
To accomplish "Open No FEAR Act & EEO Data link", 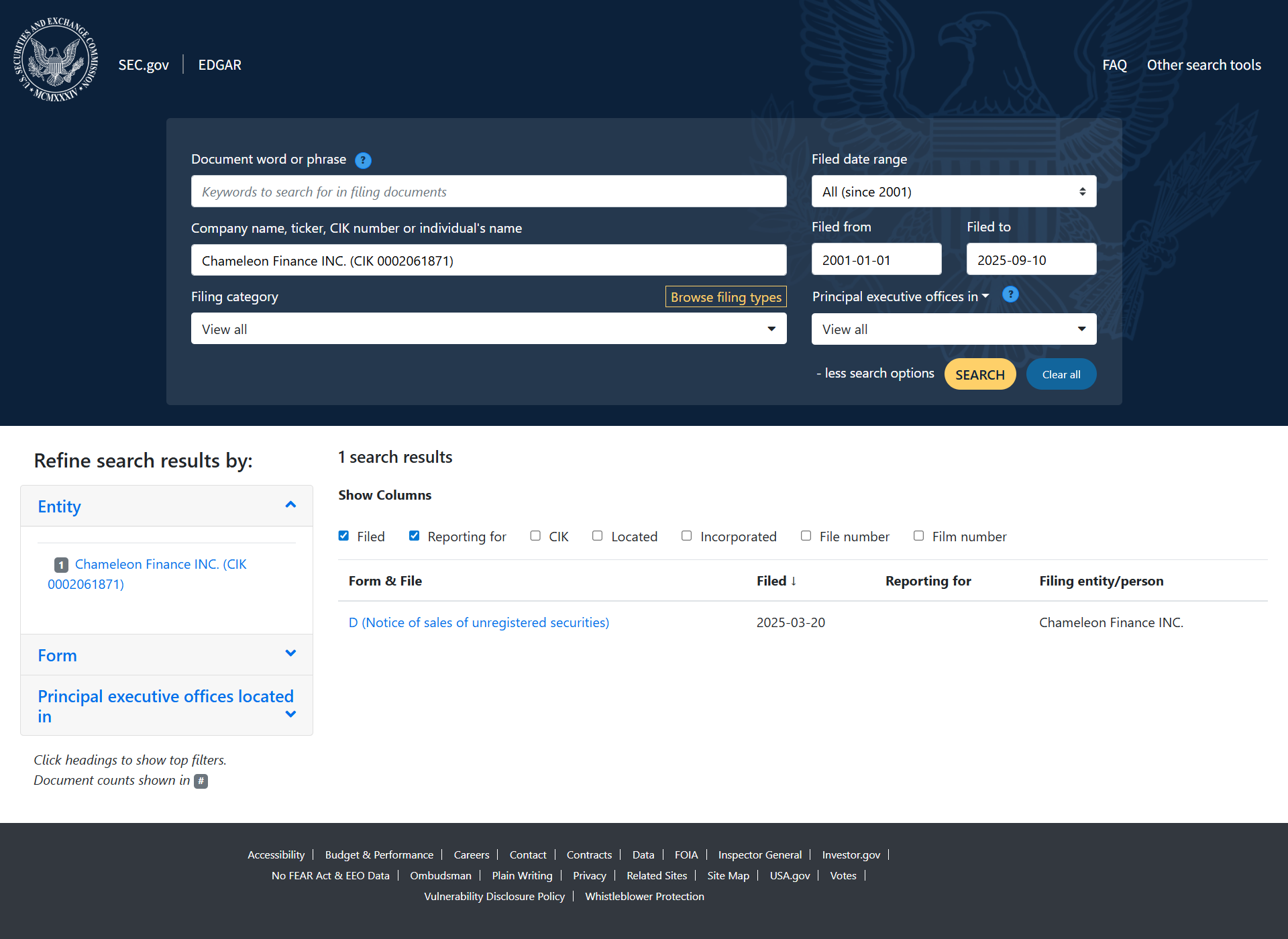I will tap(330, 875).
